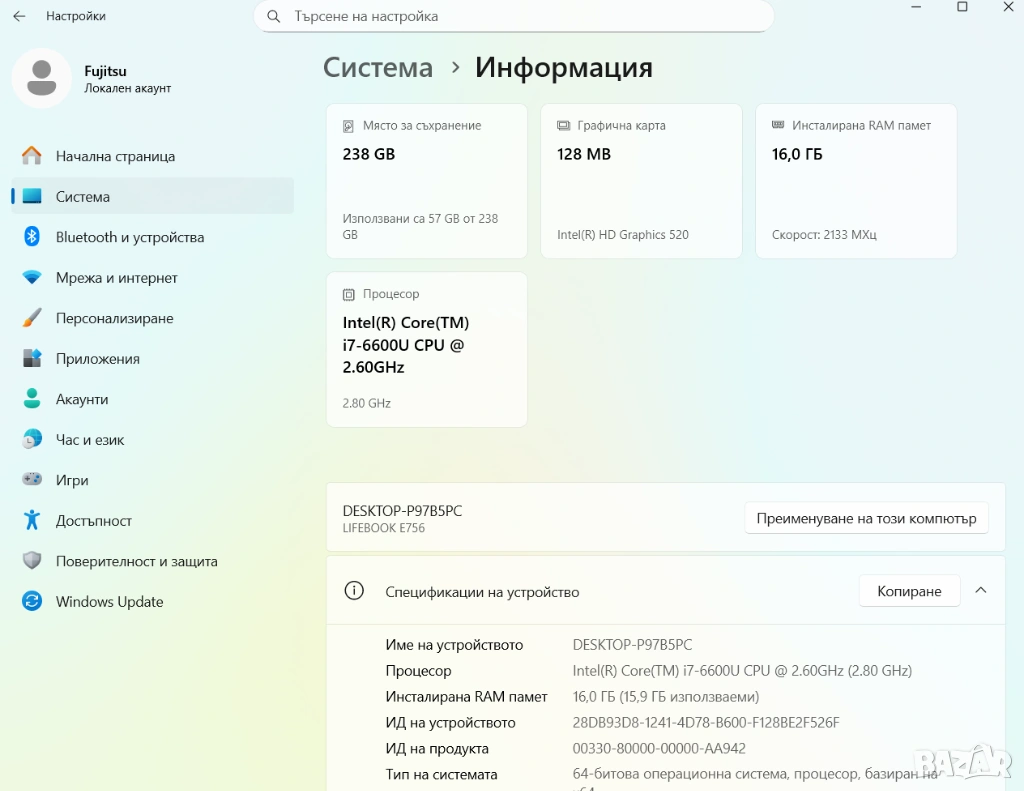Screen dimensions: 1024x791
Task: Open Час и език settings
Action: coord(90,440)
